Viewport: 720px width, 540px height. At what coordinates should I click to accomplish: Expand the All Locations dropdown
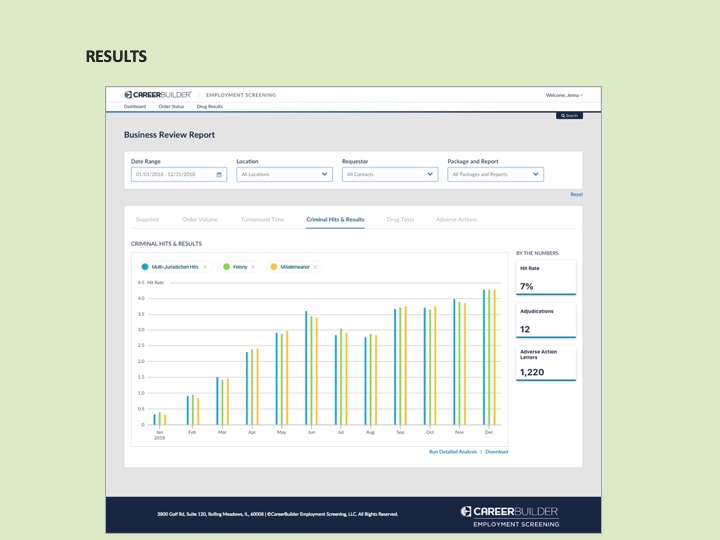(x=284, y=174)
